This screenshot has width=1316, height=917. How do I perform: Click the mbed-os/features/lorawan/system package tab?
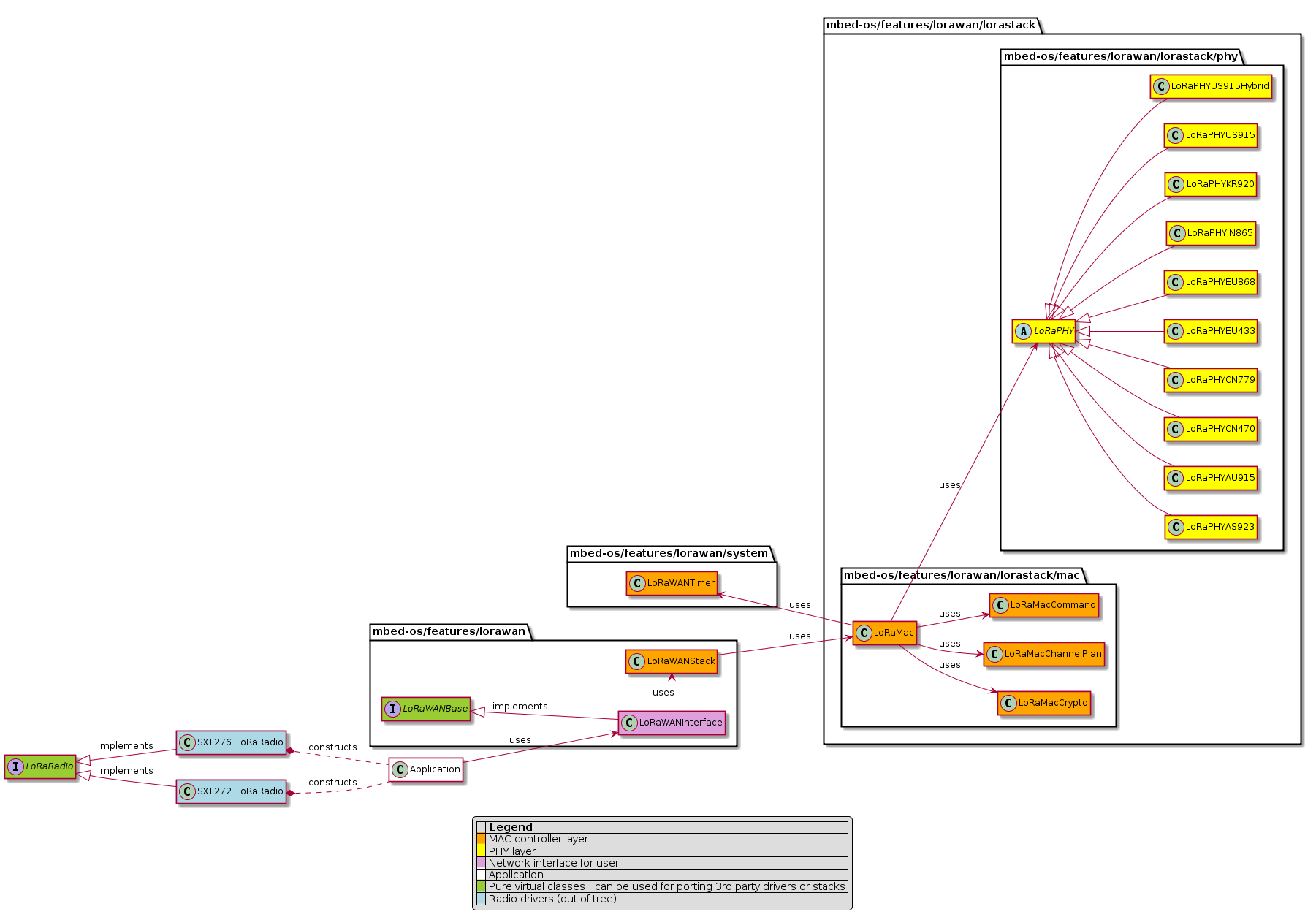(669, 553)
